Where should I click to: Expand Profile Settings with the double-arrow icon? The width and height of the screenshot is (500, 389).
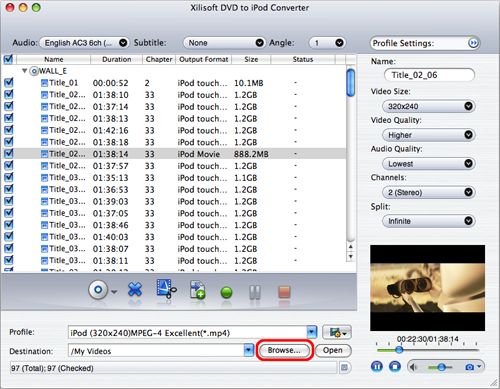(473, 43)
